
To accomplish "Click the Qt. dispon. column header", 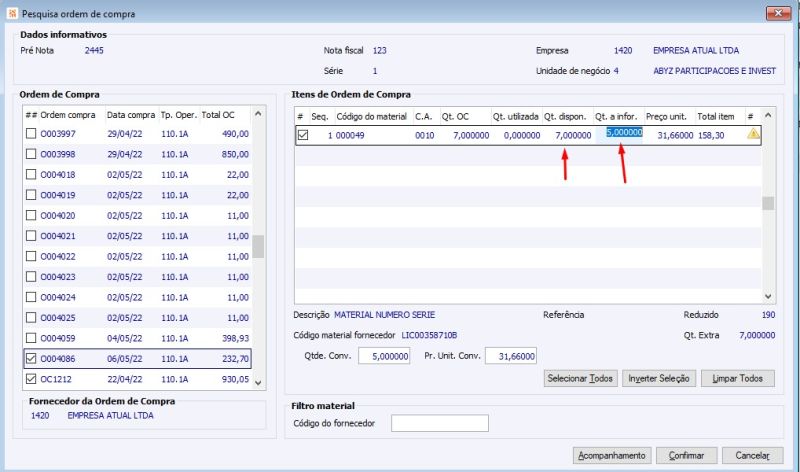I will click(x=565, y=117).
